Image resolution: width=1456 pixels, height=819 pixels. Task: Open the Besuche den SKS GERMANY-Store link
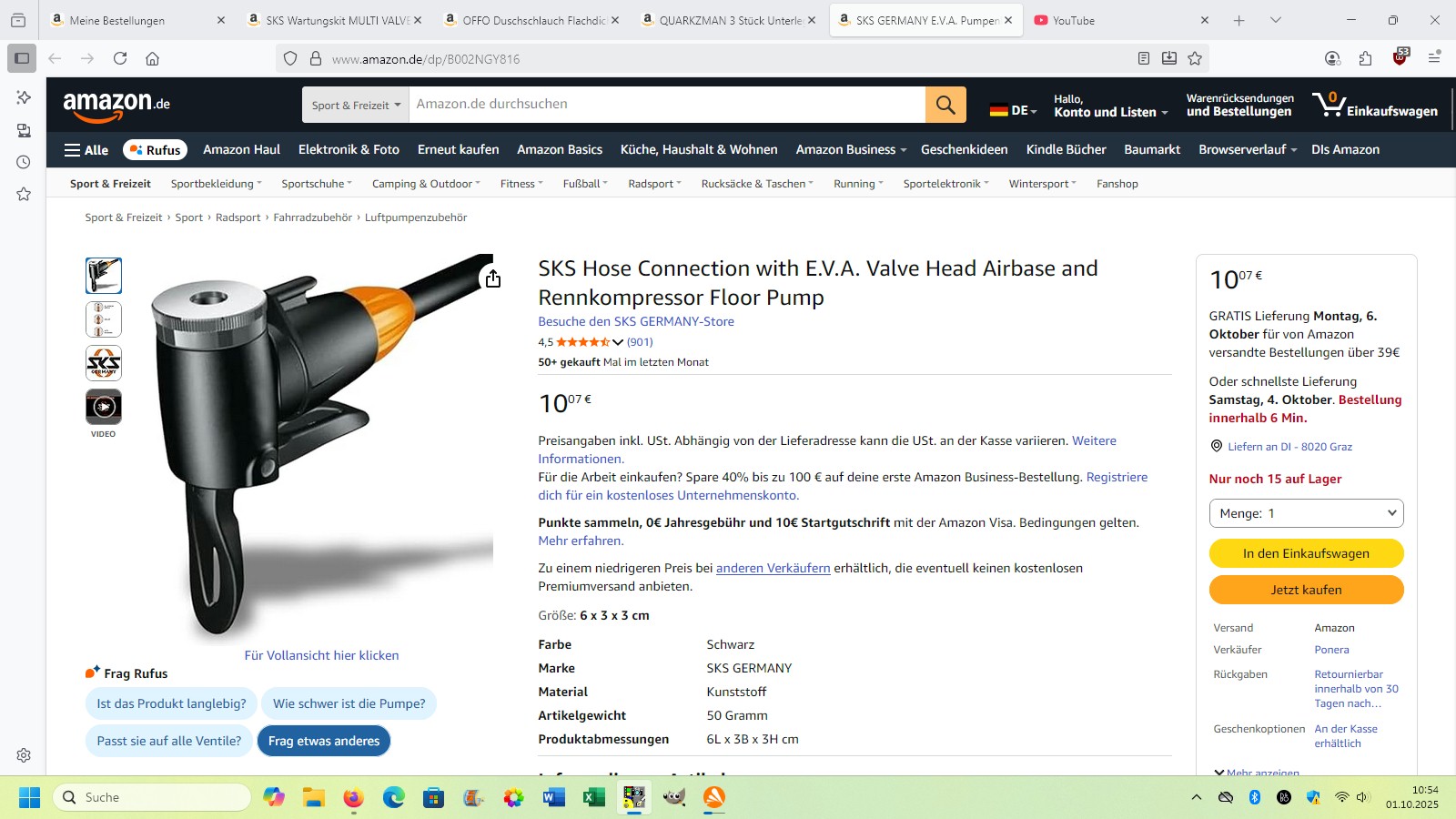coord(636,321)
